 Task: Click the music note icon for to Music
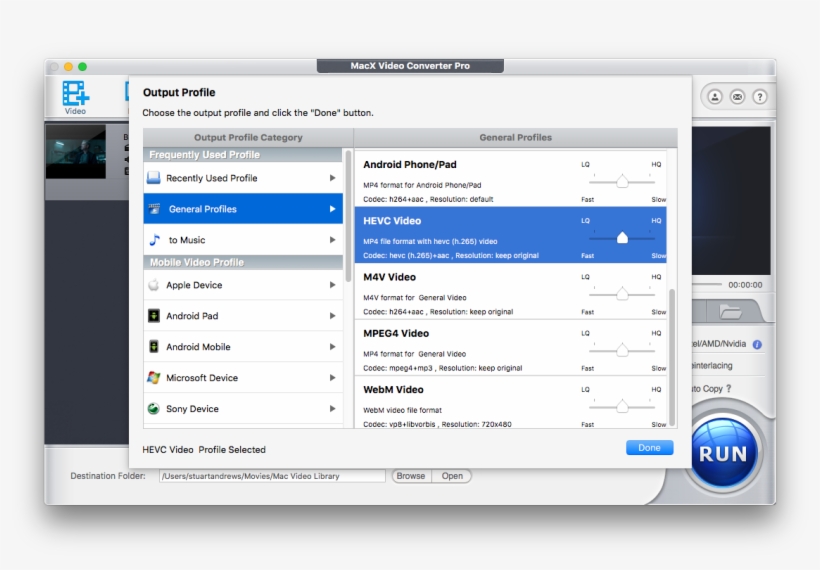155,240
